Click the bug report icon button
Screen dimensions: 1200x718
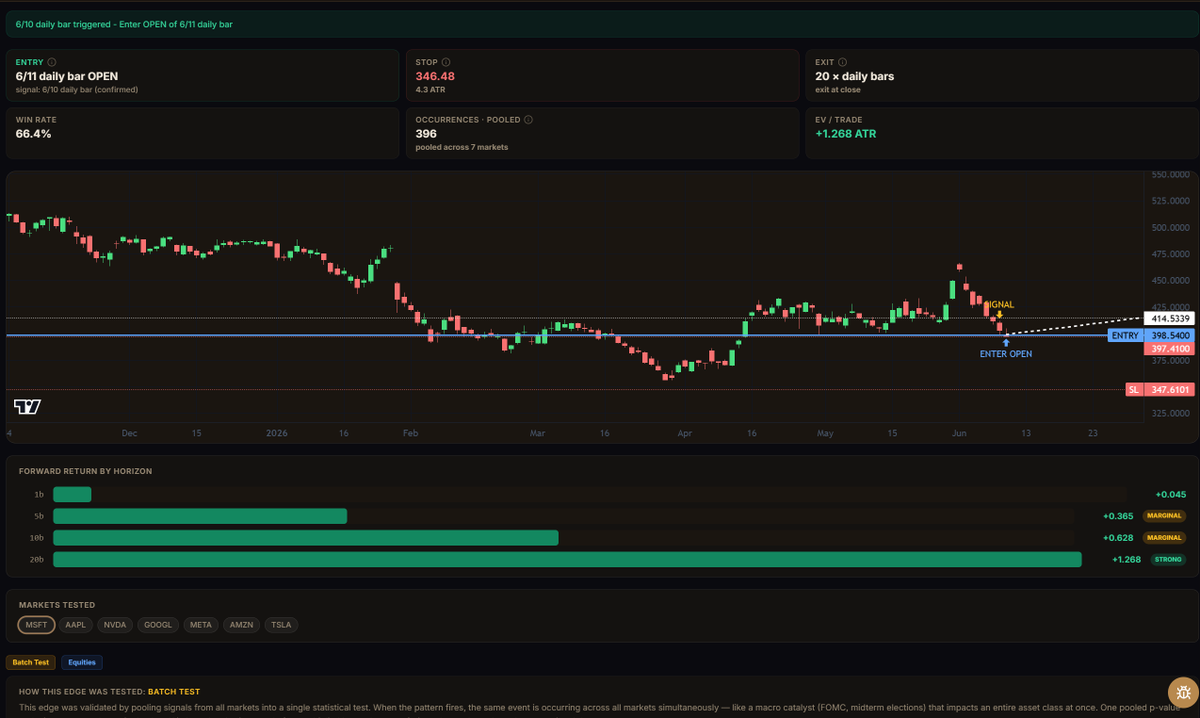pos(1184,692)
